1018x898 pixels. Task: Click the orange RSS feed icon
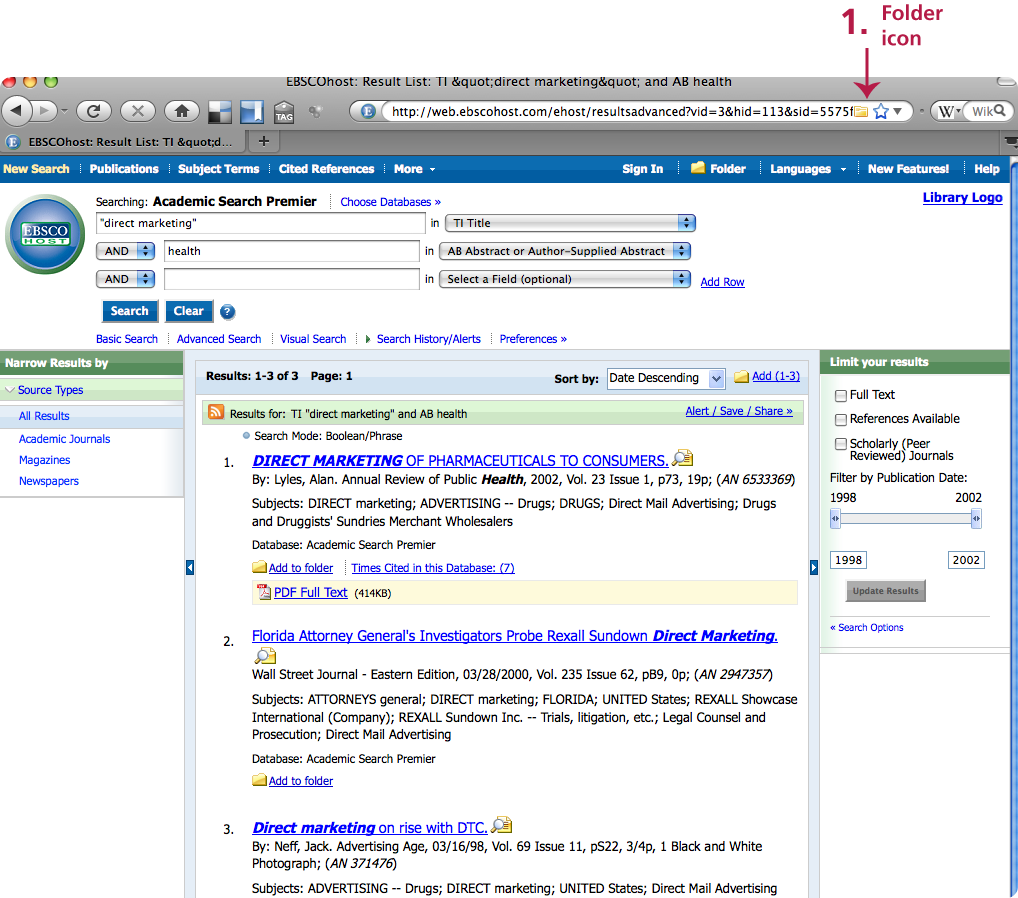pyautogui.click(x=216, y=412)
